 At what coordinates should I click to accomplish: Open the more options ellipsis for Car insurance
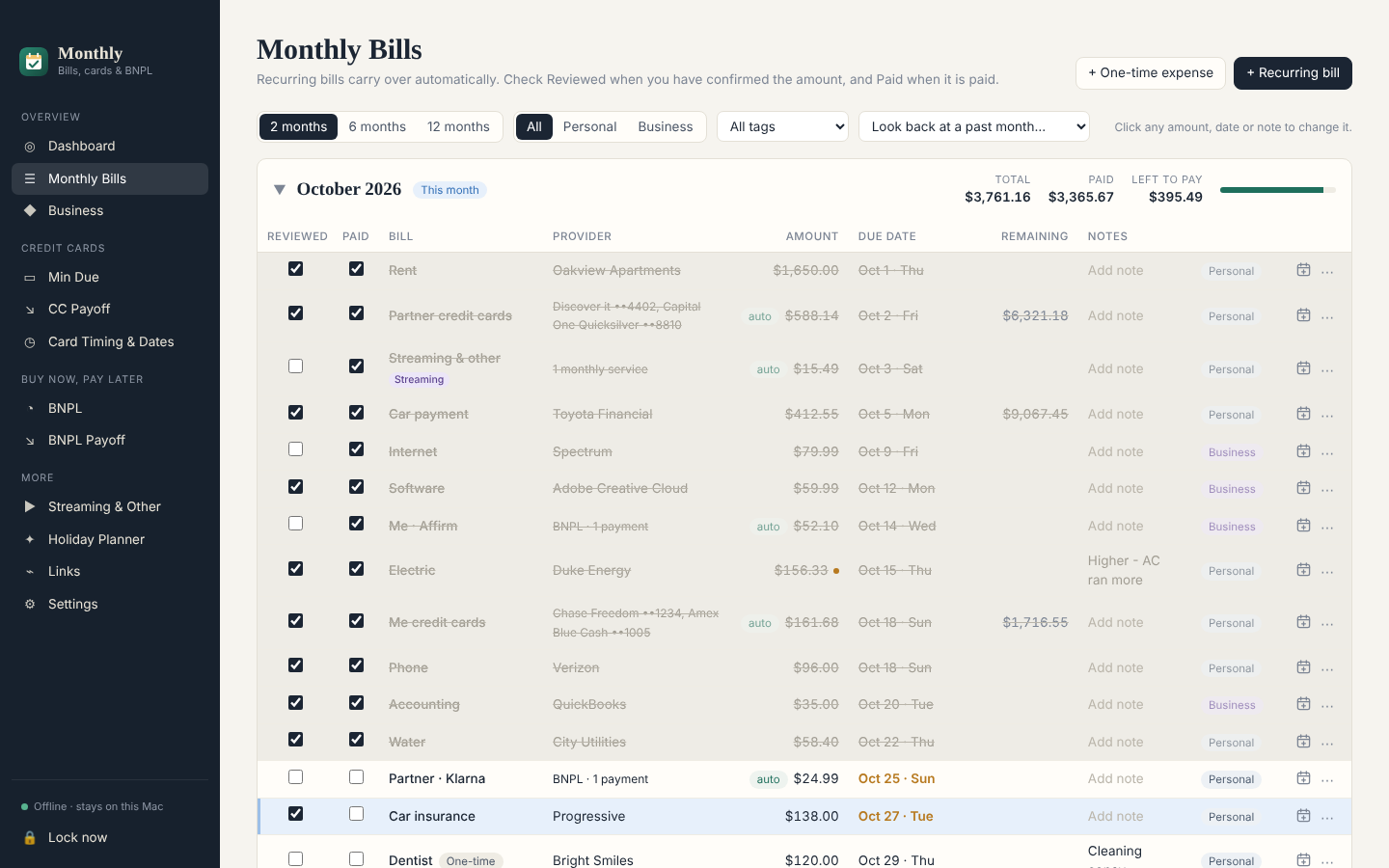point(1327,817)
